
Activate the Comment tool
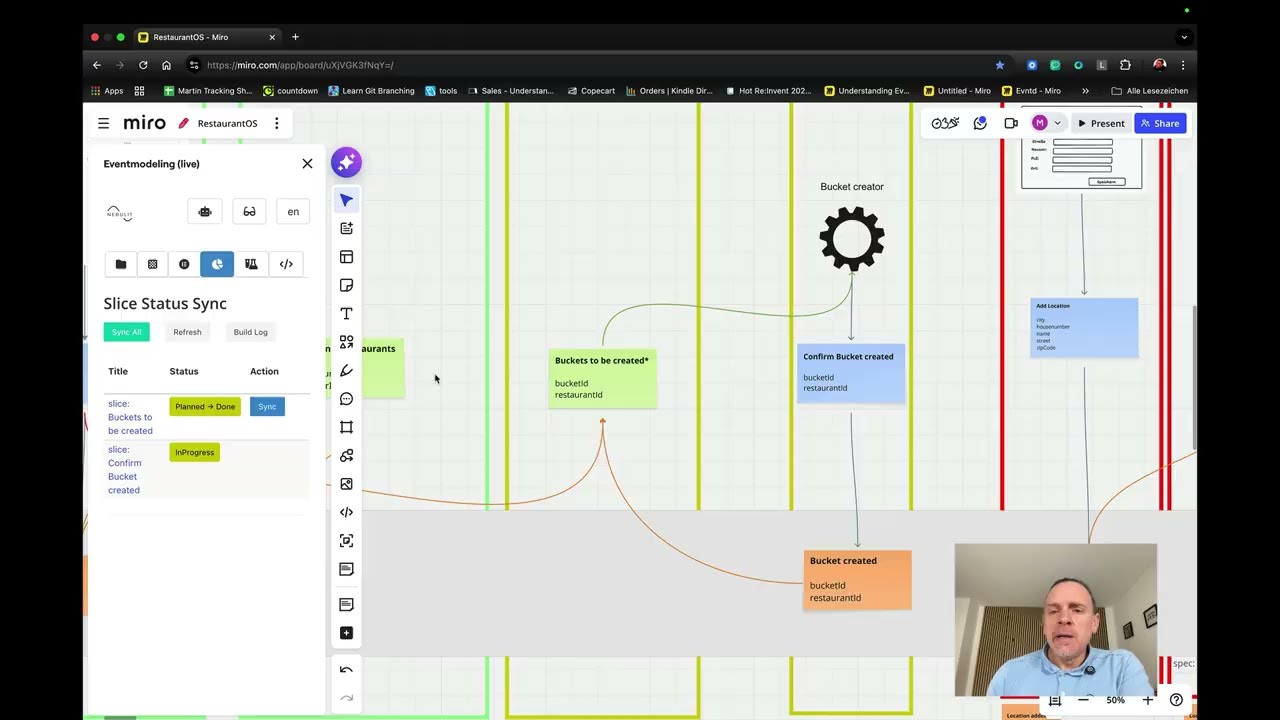pos(346,399)
